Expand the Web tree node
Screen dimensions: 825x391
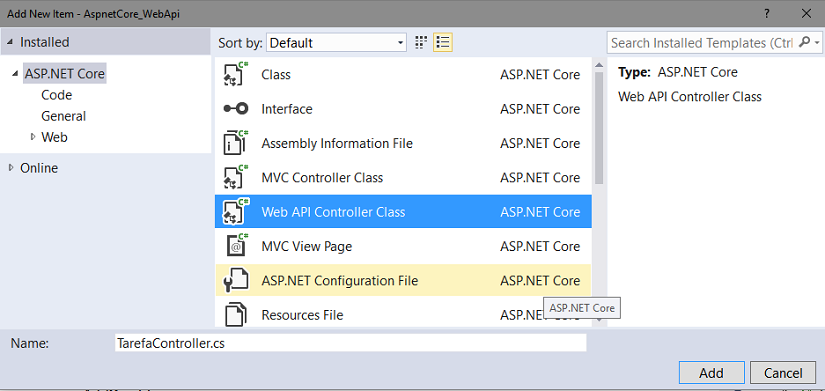tap(33, 137)
